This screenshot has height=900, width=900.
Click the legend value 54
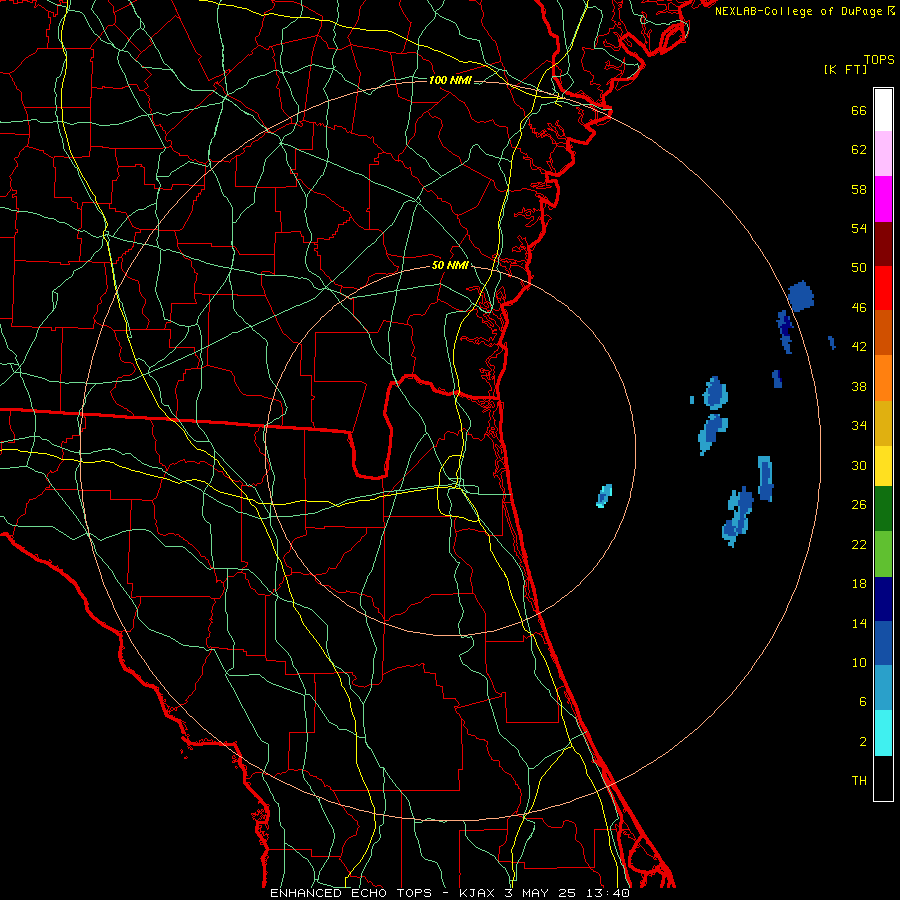859,228
